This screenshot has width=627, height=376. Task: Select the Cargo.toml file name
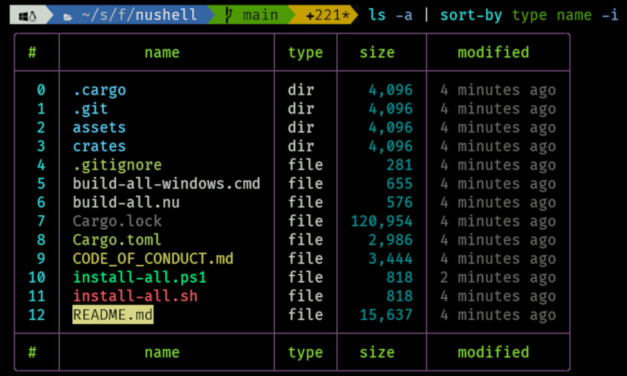pyautogui.click(x=117, y=240)
